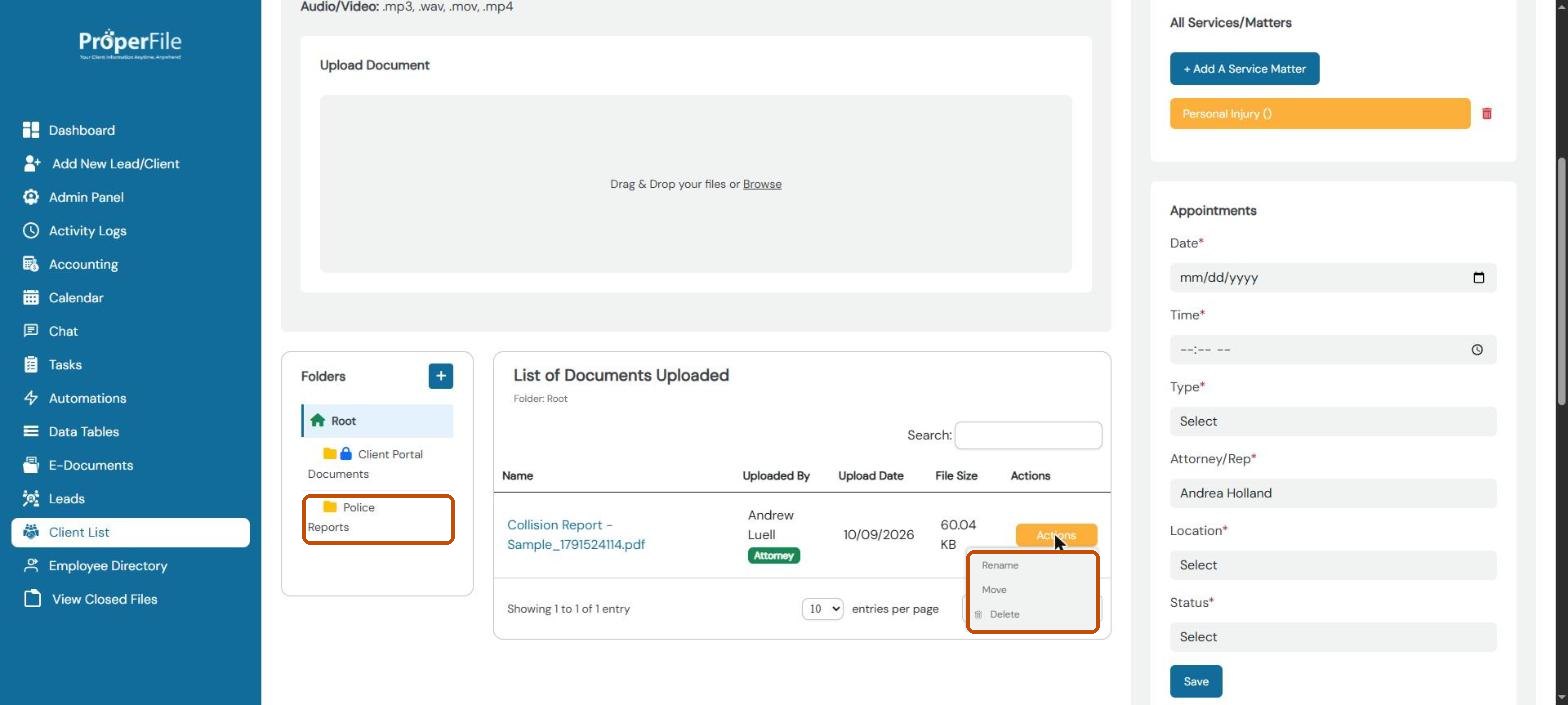The image size is (1568, 705).
Task: Click the Chat bubble icon
Action: pos(31,331)
